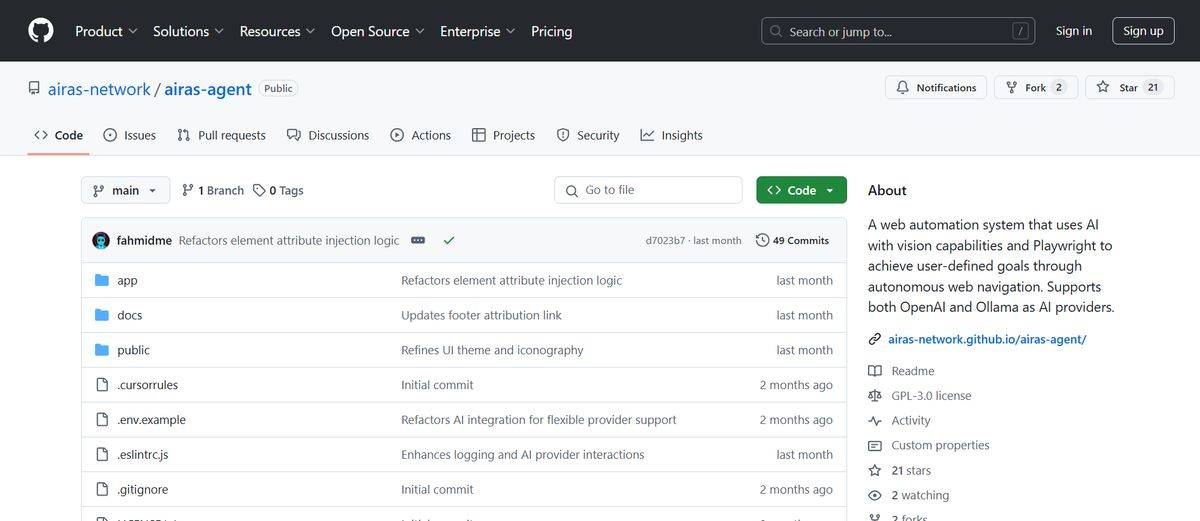The image size is (1200, 521).
Task: Open the .cursorrules file
Action: (147, 385)
